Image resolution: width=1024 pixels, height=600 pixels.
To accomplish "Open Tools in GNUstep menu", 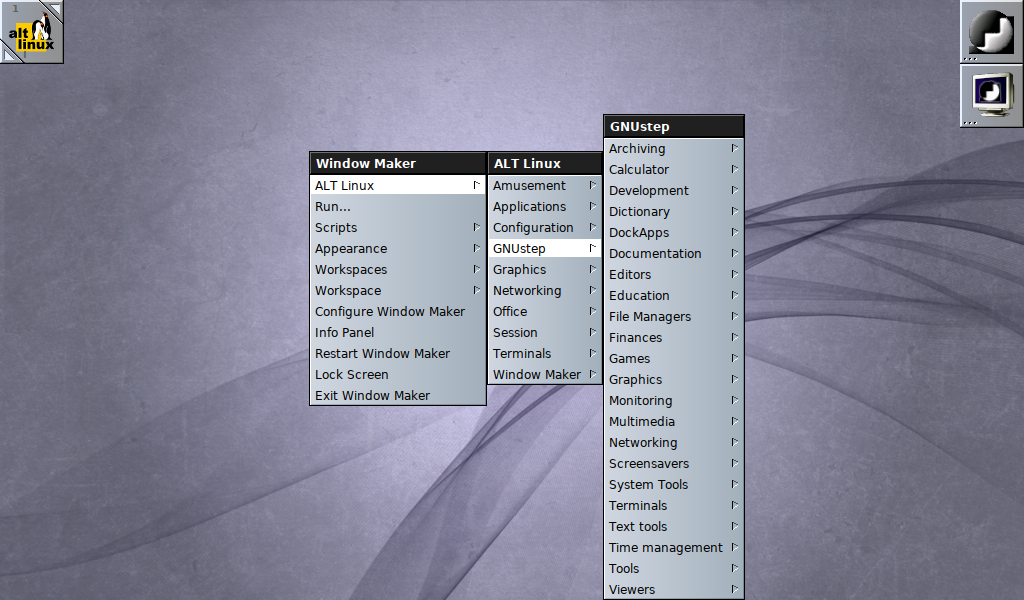I will pyautogui.click(x=674, y=568).
